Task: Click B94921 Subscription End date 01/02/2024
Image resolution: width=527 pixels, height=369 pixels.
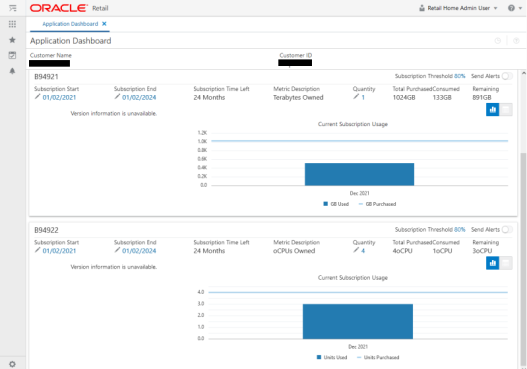Action: [139, 97]
